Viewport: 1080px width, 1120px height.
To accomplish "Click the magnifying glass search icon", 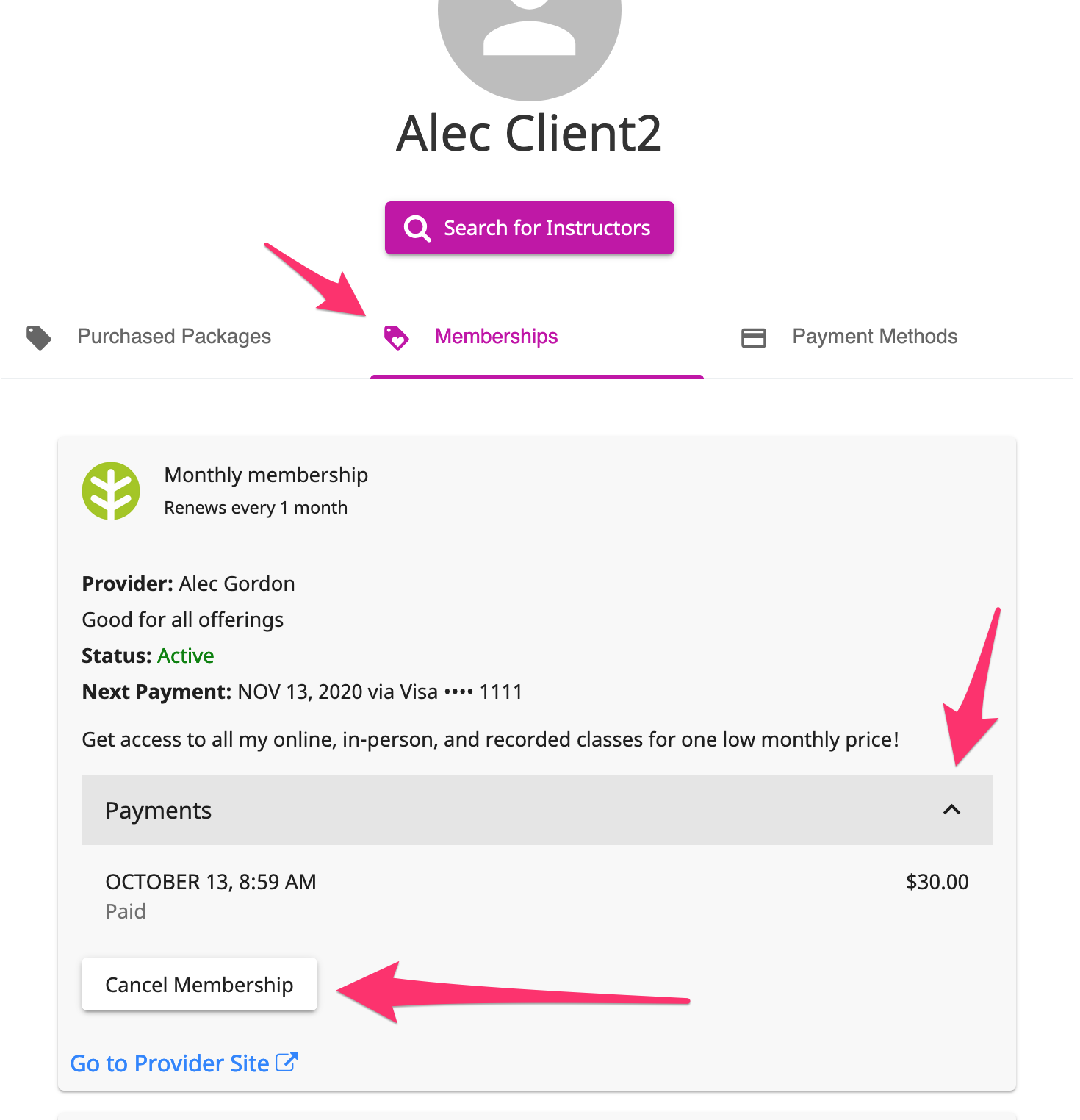I will (x=417, y=228).
